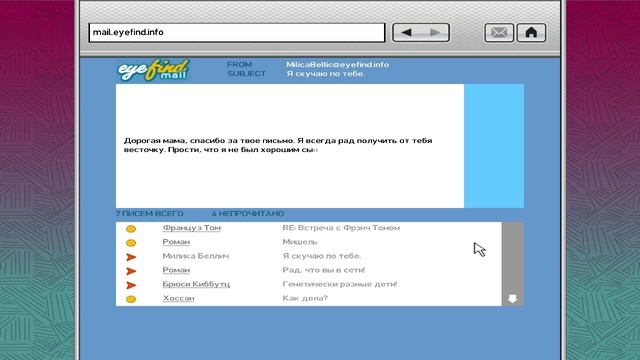The image size is (640, 360).
Task: Click the yellow dot beside Роман Мишель
Action: pos(131,243)
